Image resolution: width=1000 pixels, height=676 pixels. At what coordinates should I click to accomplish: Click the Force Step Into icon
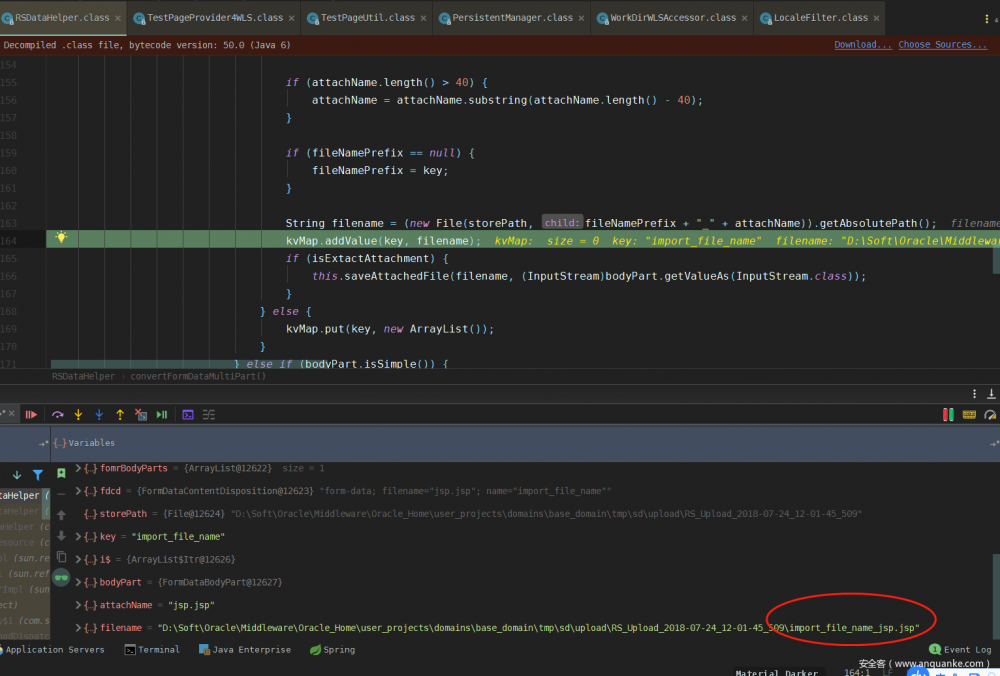click(x=99, y=414)
